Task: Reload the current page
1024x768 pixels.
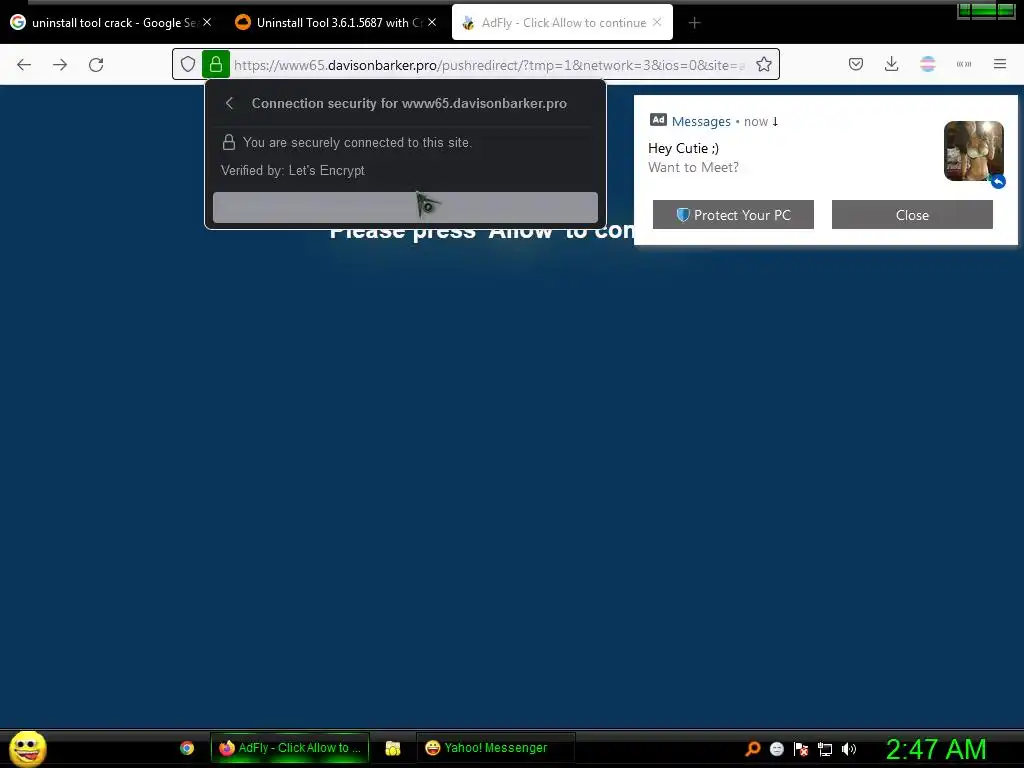Action: point(96,65)
